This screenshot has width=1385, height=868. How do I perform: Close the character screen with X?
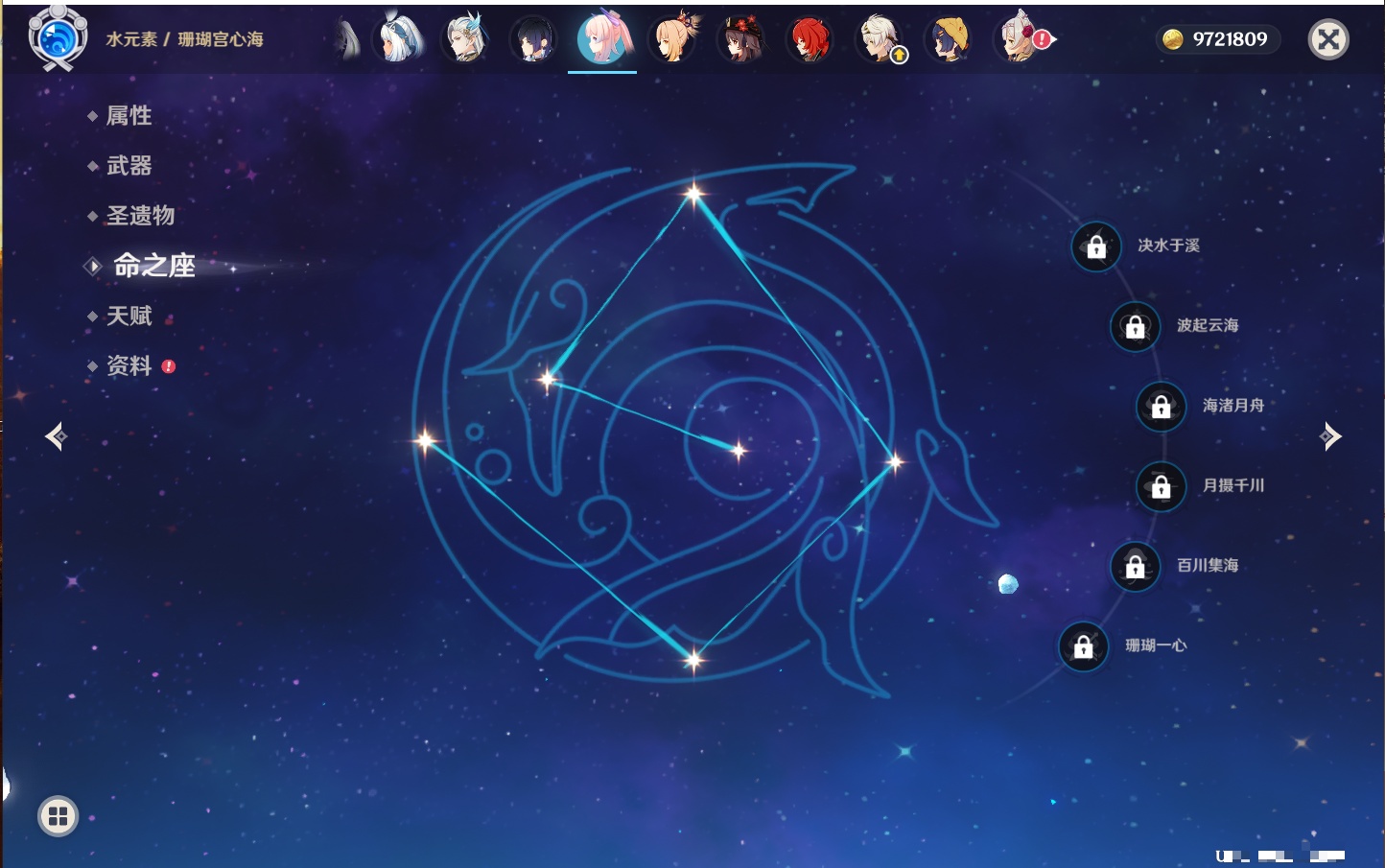[1328, 39]
